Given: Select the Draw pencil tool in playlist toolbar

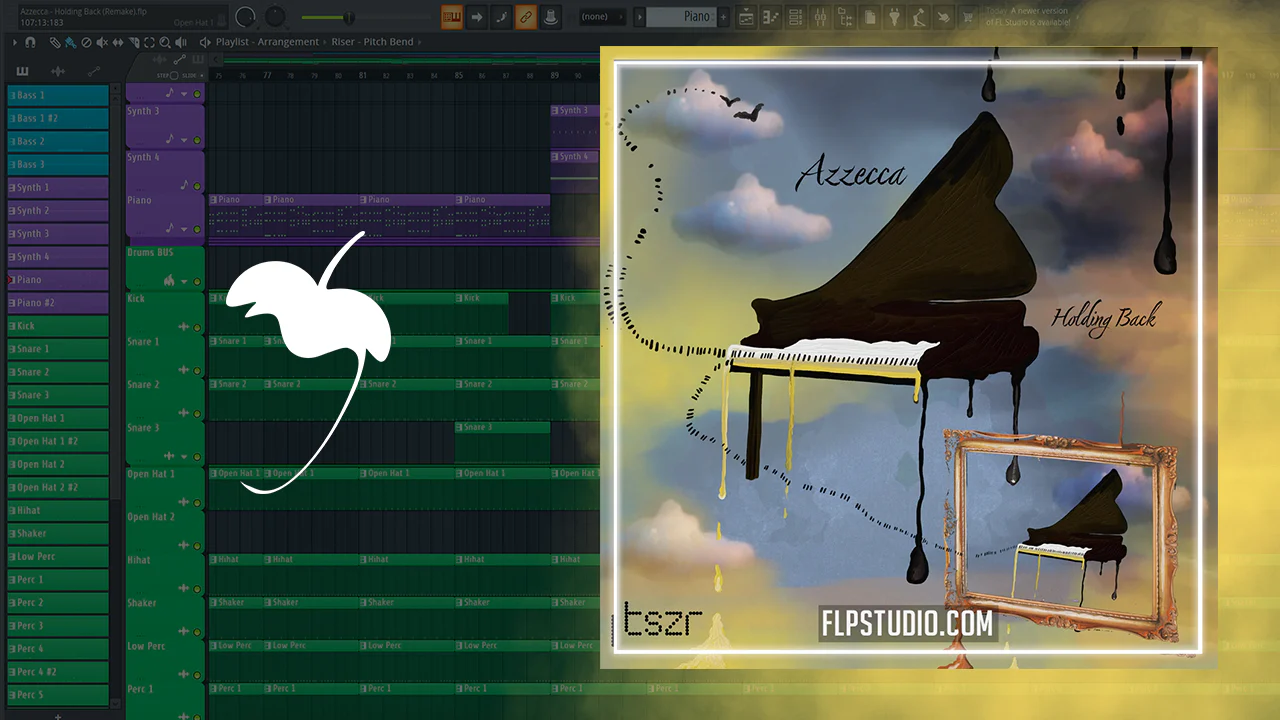Looking at the screenshot, I should click(x=55, y=42).
